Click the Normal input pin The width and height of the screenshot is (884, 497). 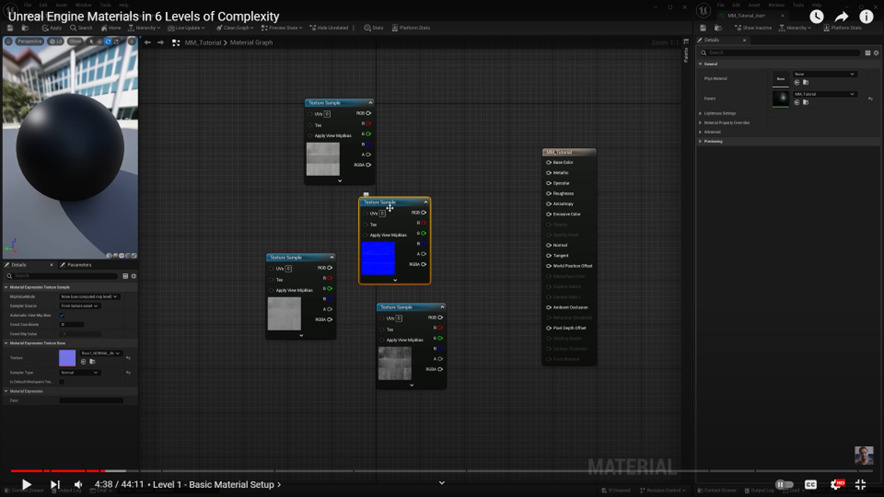[549, 245]
